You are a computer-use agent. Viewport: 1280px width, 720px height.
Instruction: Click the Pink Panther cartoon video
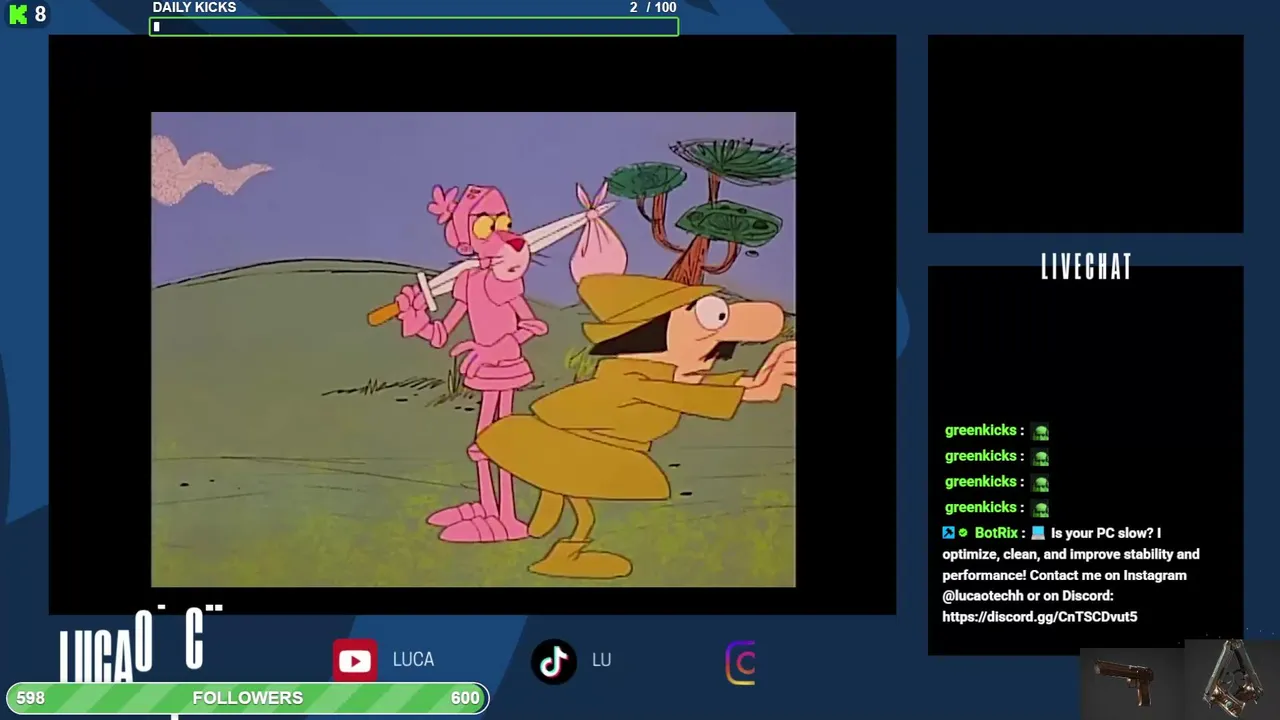(x=473, y=349)
